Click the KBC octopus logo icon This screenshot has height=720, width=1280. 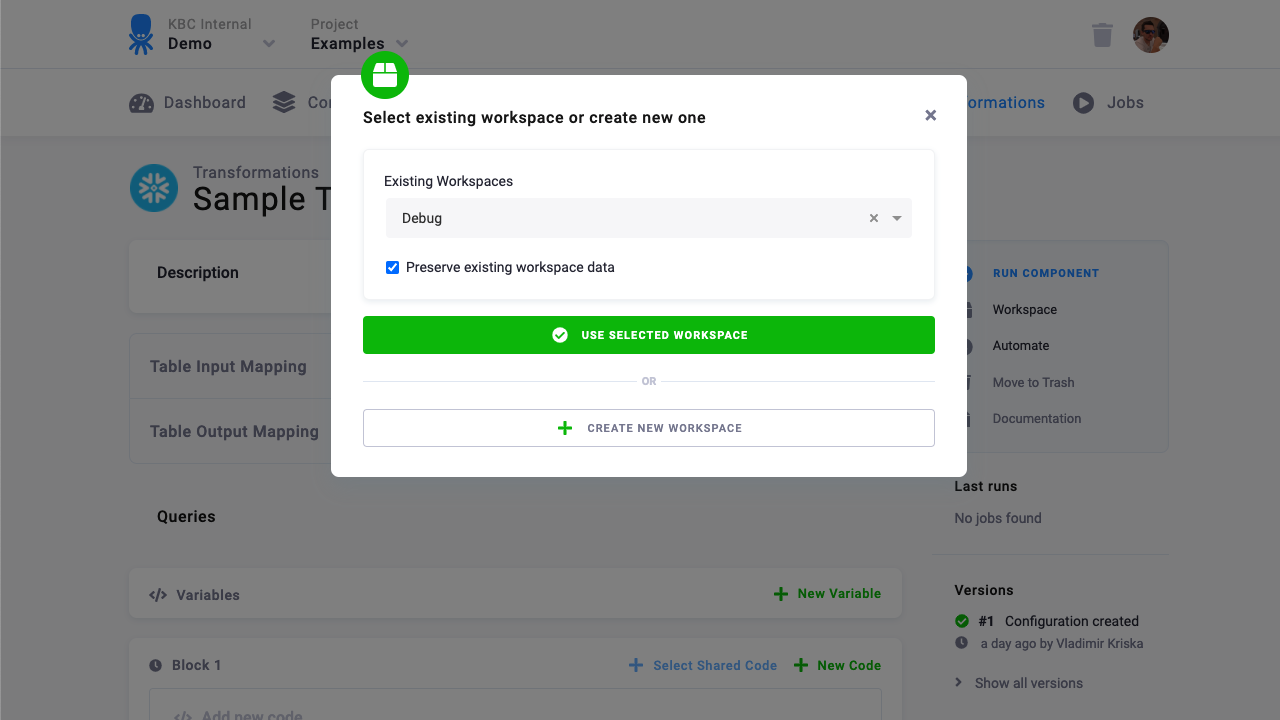pyautogui.click(x=140, y=34)
